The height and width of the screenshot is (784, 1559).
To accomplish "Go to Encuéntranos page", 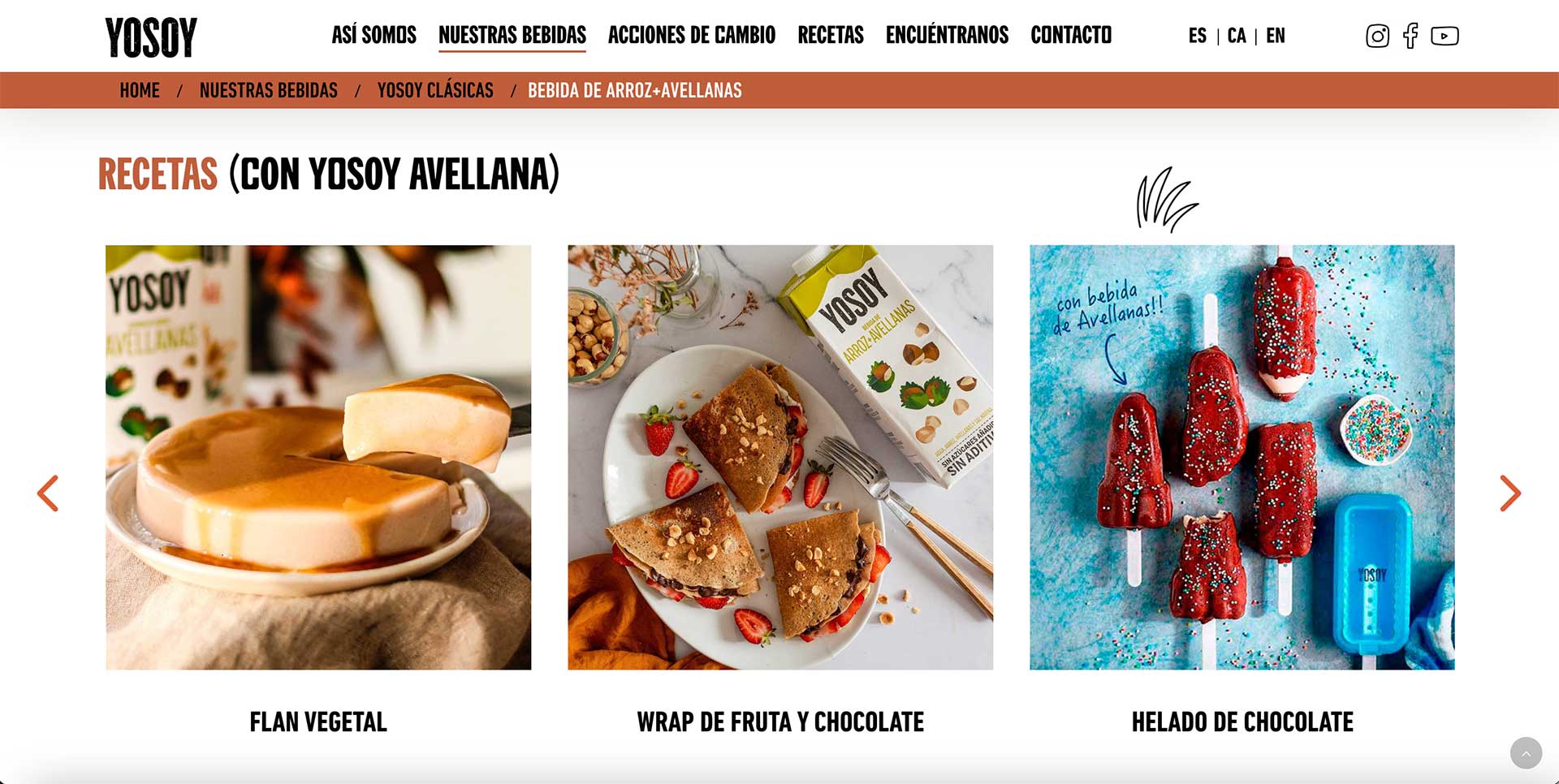I will point(947,35).
